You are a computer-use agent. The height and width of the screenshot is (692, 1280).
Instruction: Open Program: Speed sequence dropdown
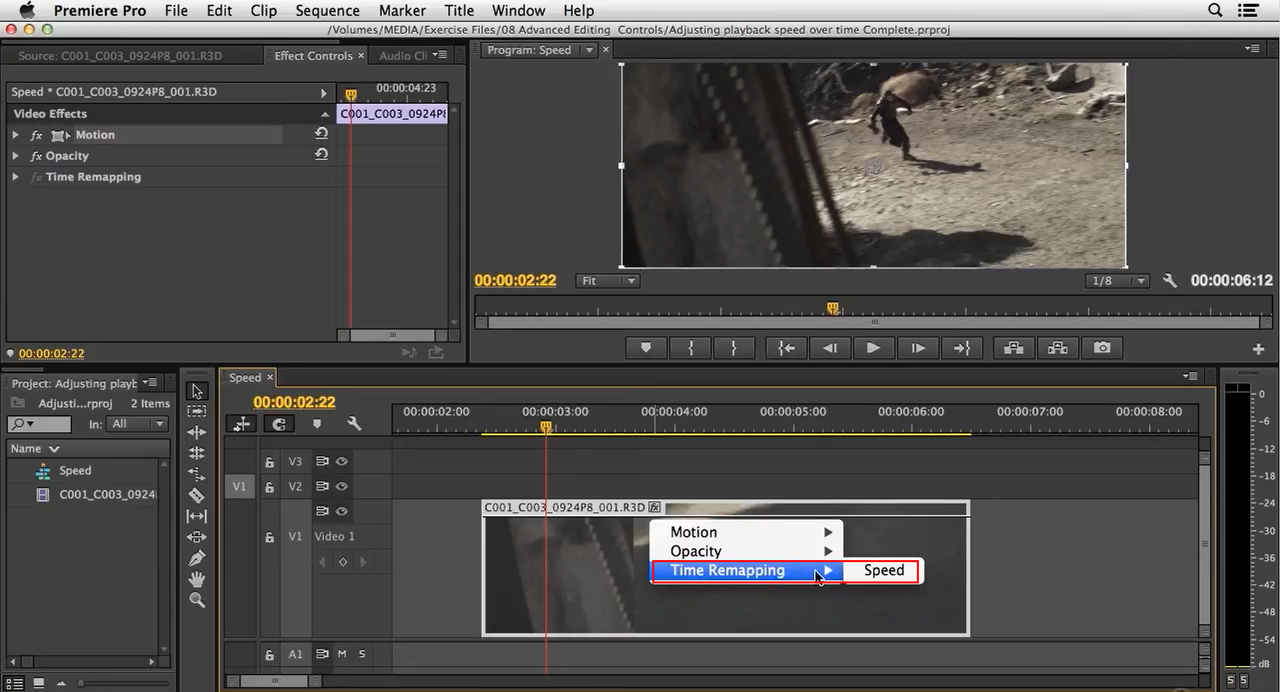click(590, 50)
